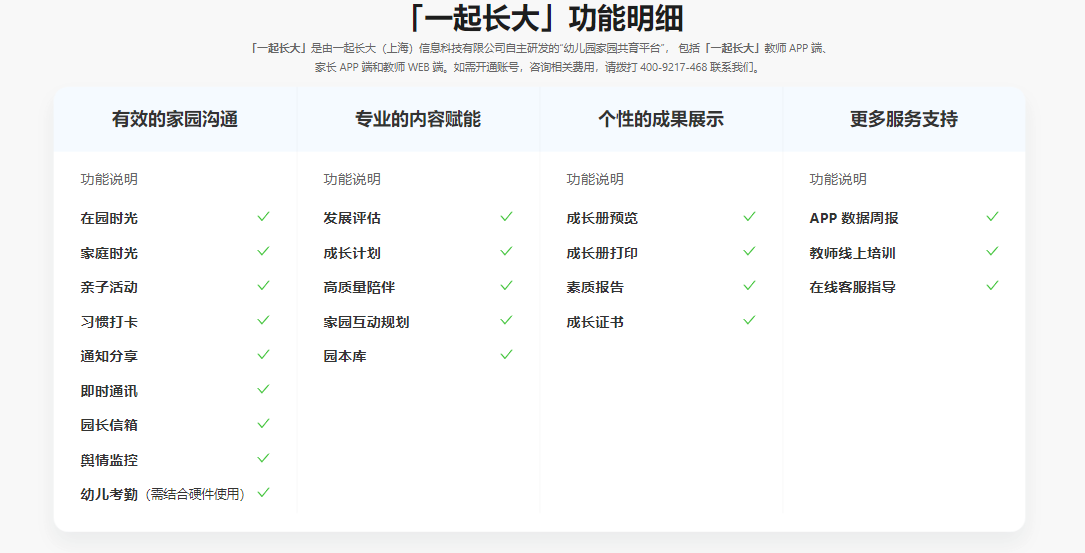Click the 在线客服指导 feature label
Viewport: 1085px width, 553px height.
(x=852, y=287)
